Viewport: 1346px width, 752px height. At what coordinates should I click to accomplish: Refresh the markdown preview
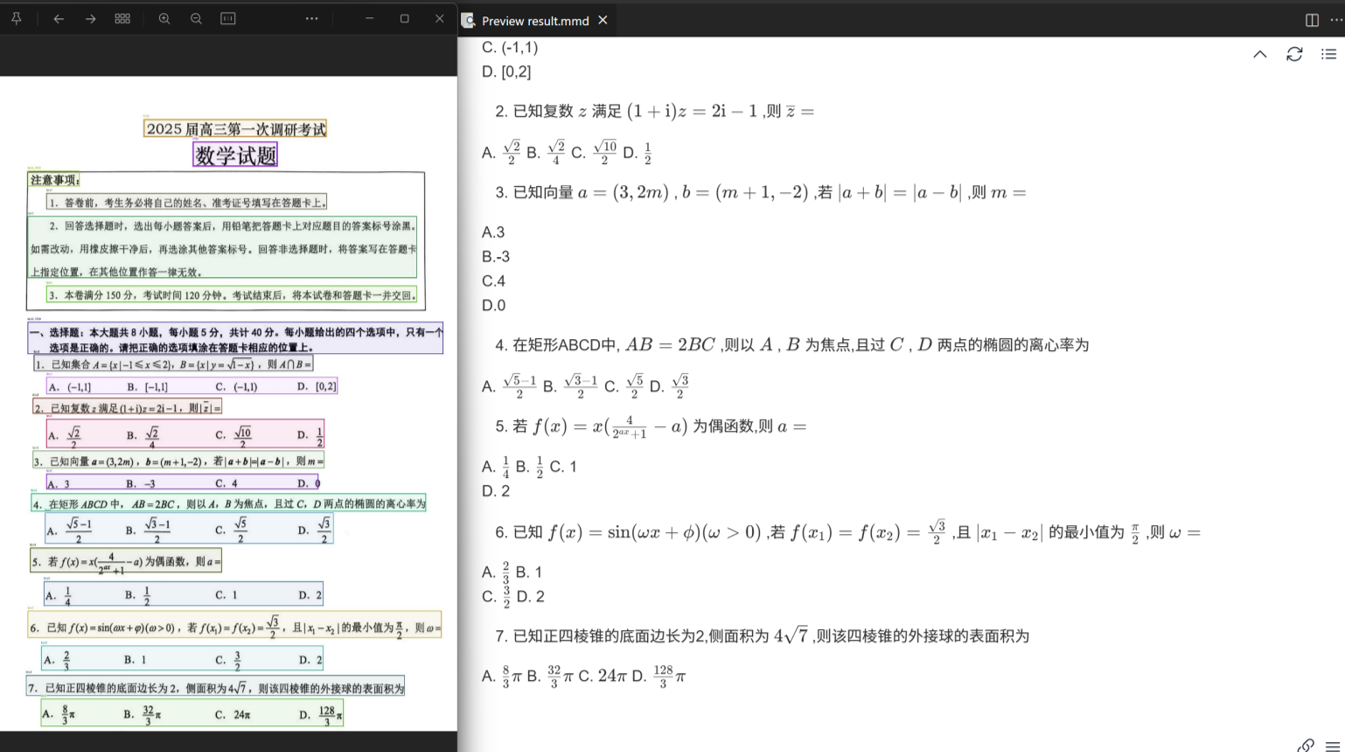point(1294,54)
